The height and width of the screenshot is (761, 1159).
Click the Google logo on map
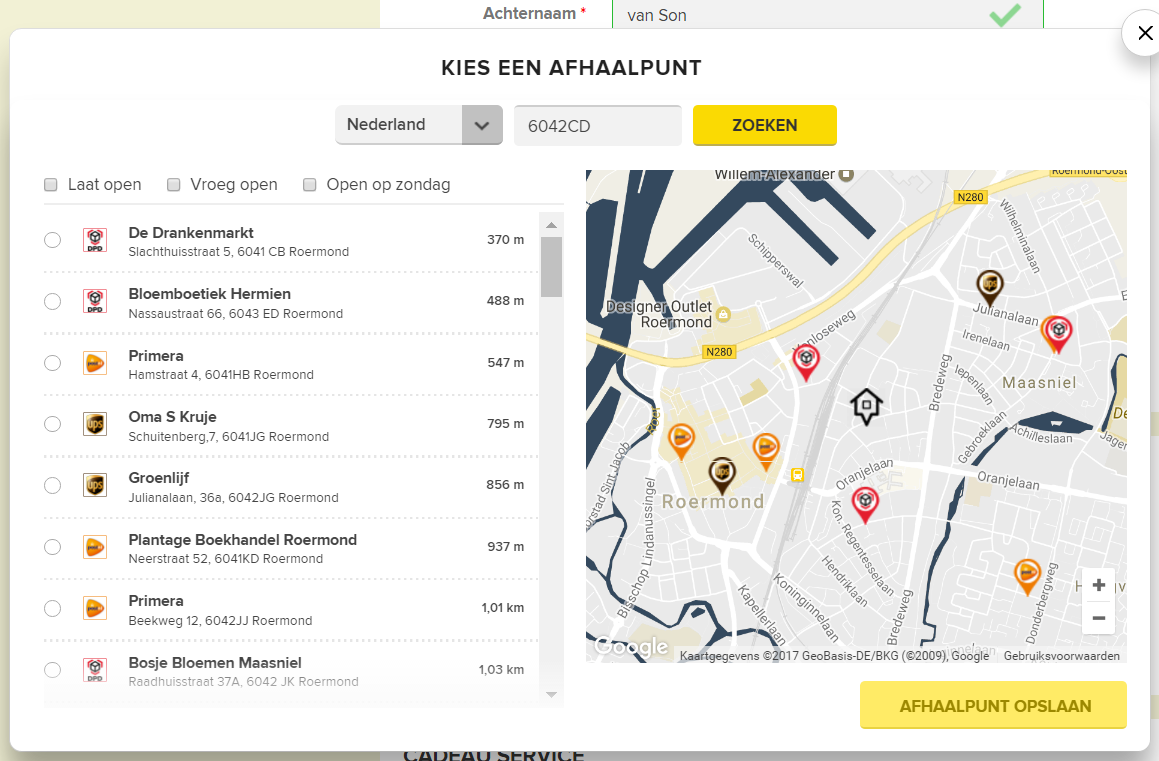click(x=631, y=646)
